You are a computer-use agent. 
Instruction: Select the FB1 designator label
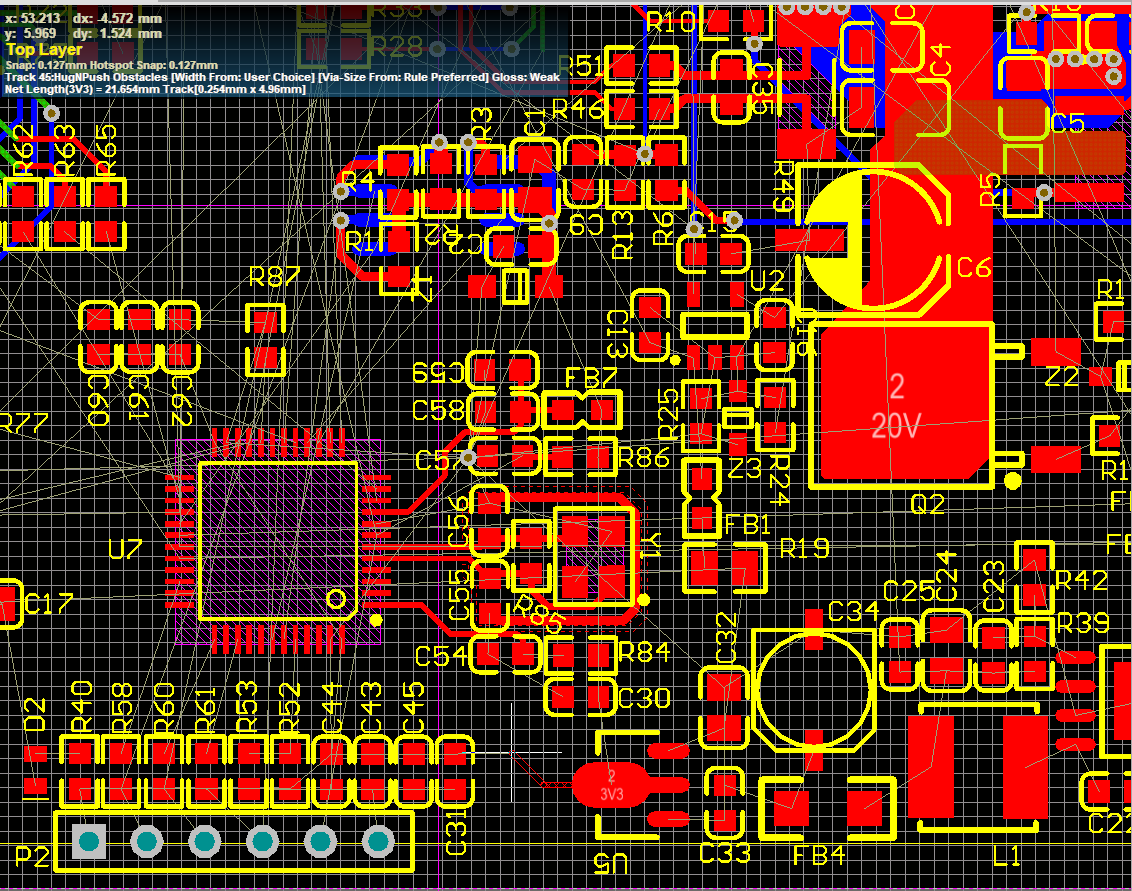[747, 525]
